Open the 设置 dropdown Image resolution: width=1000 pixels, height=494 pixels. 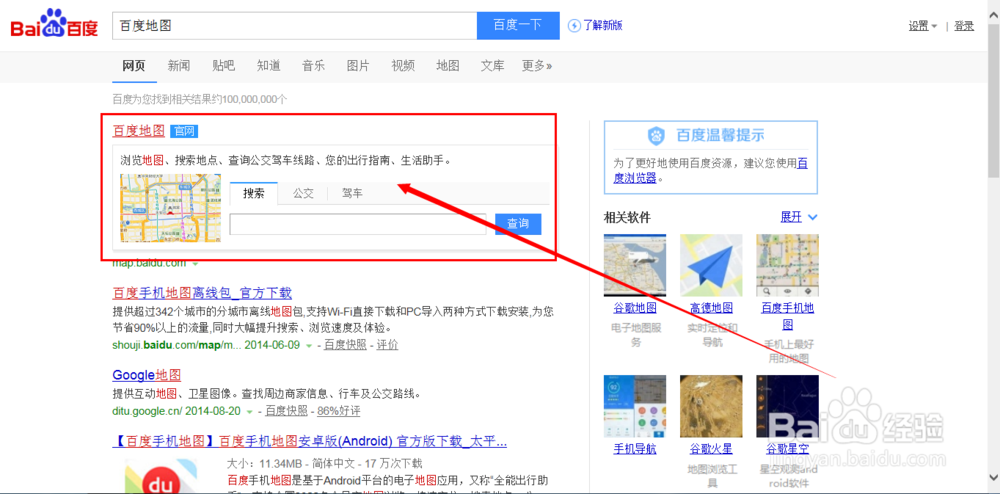coord(923,26)
